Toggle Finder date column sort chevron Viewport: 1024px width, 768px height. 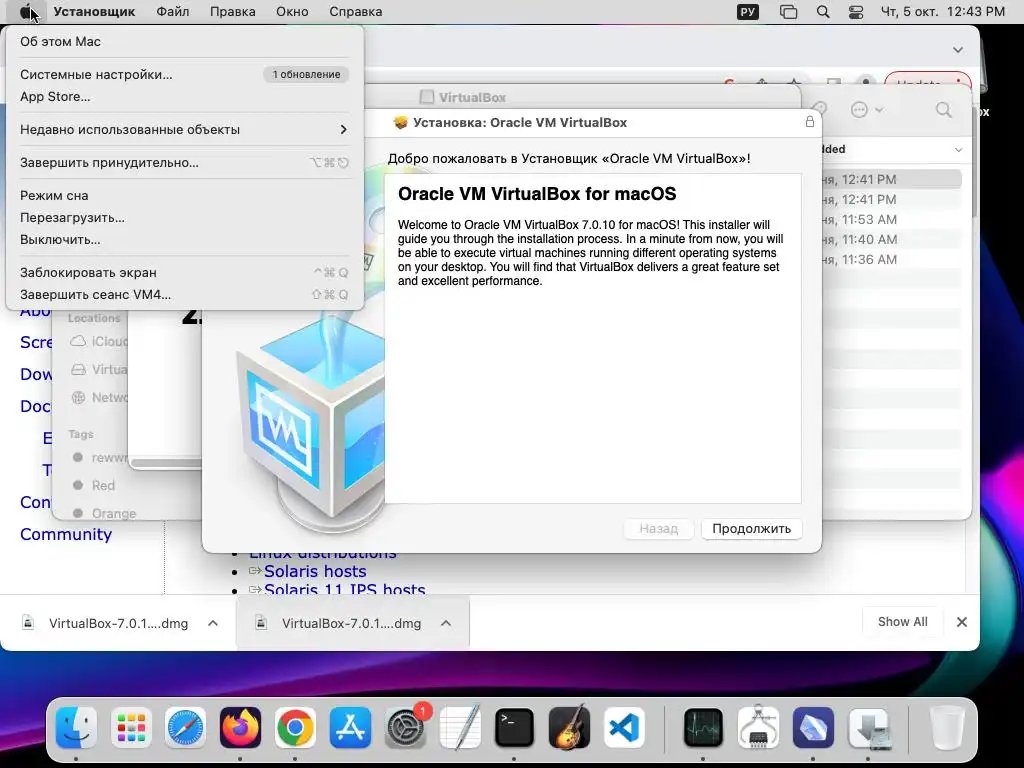(x=958, y=150)
